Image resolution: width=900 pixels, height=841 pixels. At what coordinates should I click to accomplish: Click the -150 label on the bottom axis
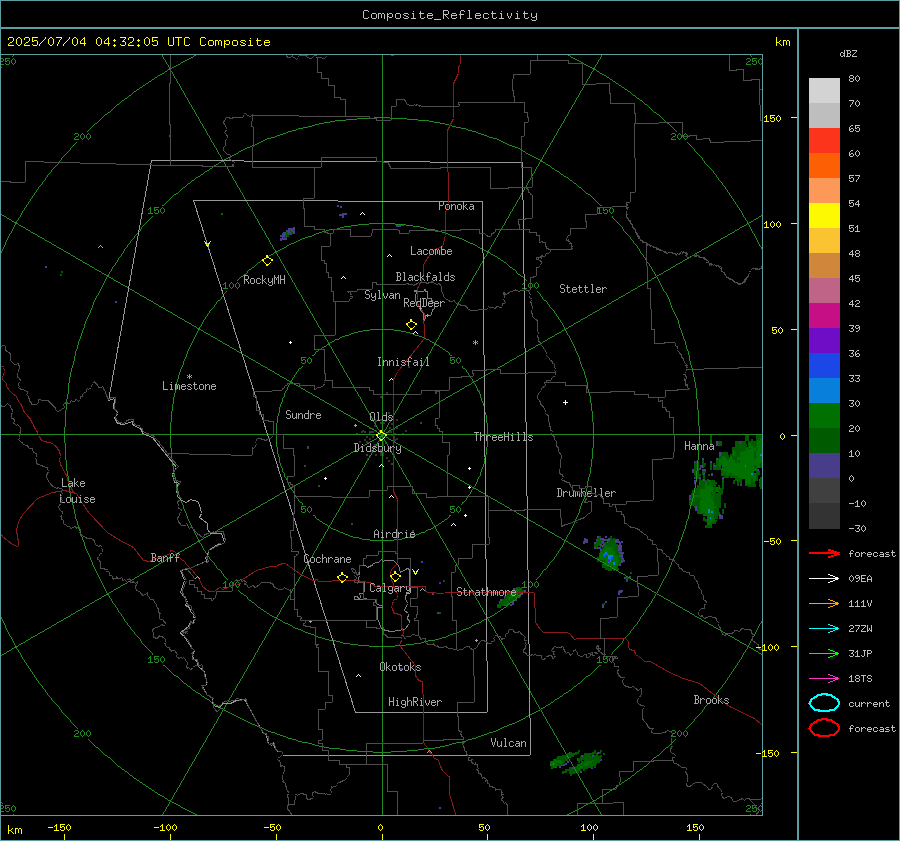[x=59, y=828]
